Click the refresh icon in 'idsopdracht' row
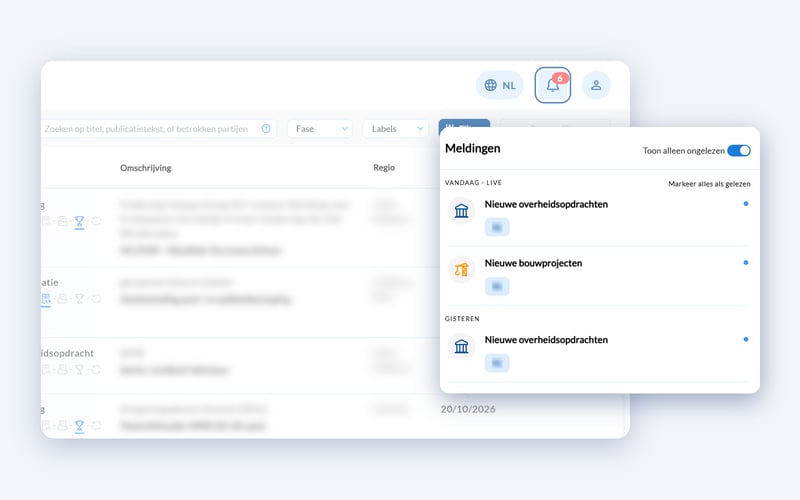The width and height of the screenshot is (800, 500). [96, 369]
